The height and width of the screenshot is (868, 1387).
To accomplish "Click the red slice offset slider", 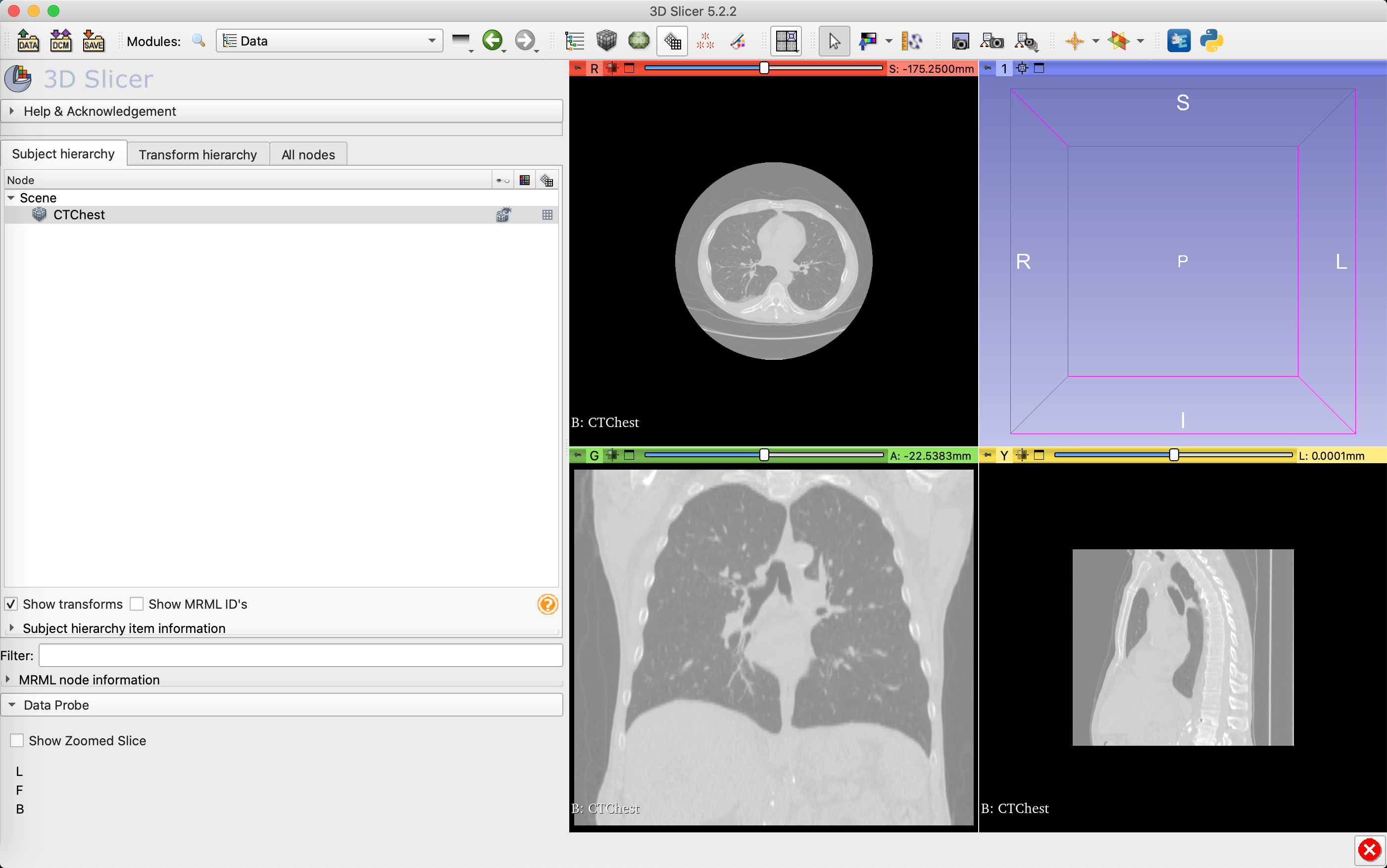I will pos(763,68).
